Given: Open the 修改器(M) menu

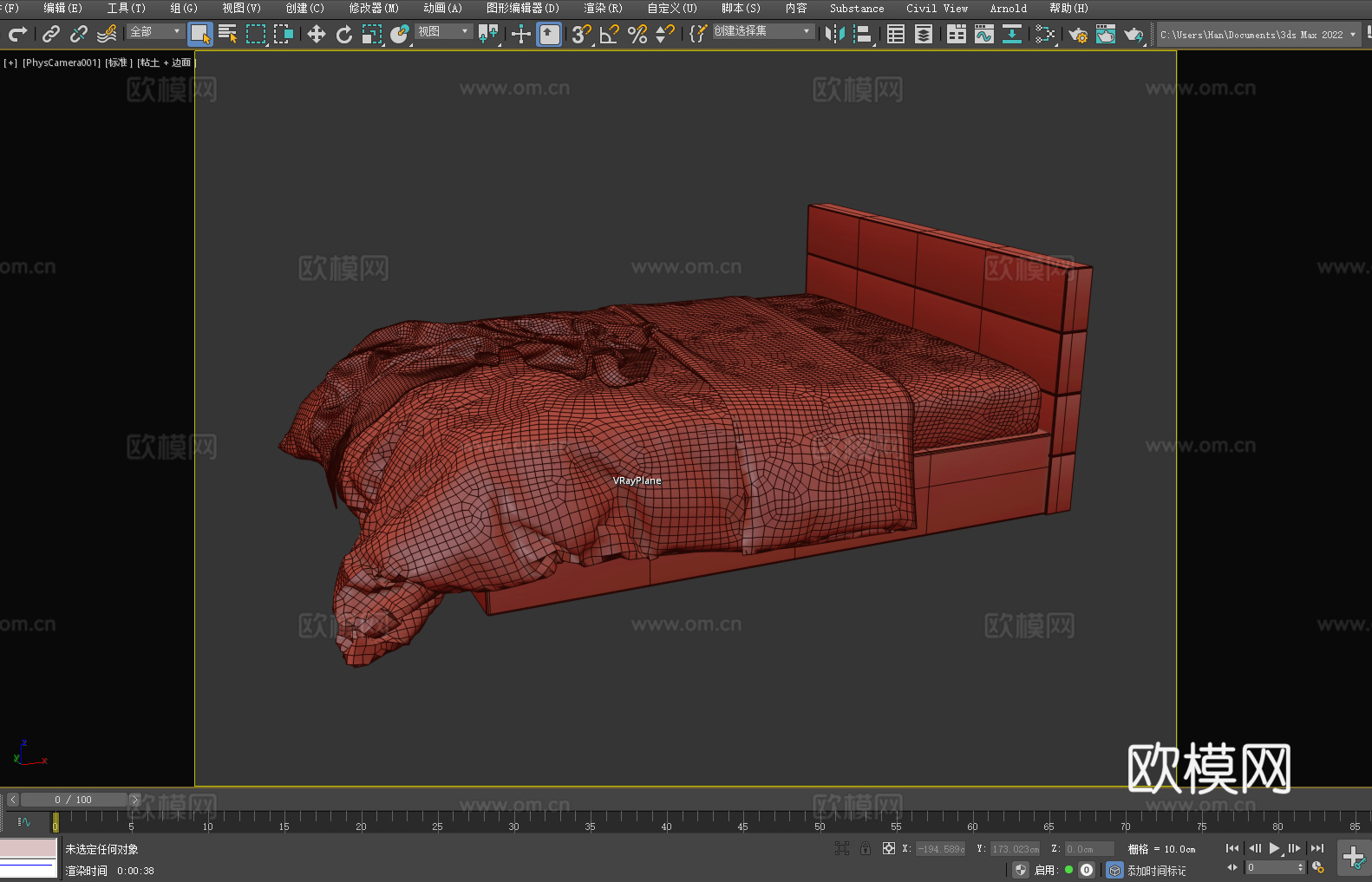Looking at the screenshot, I should pyautogui.click(x=374, y=8).
